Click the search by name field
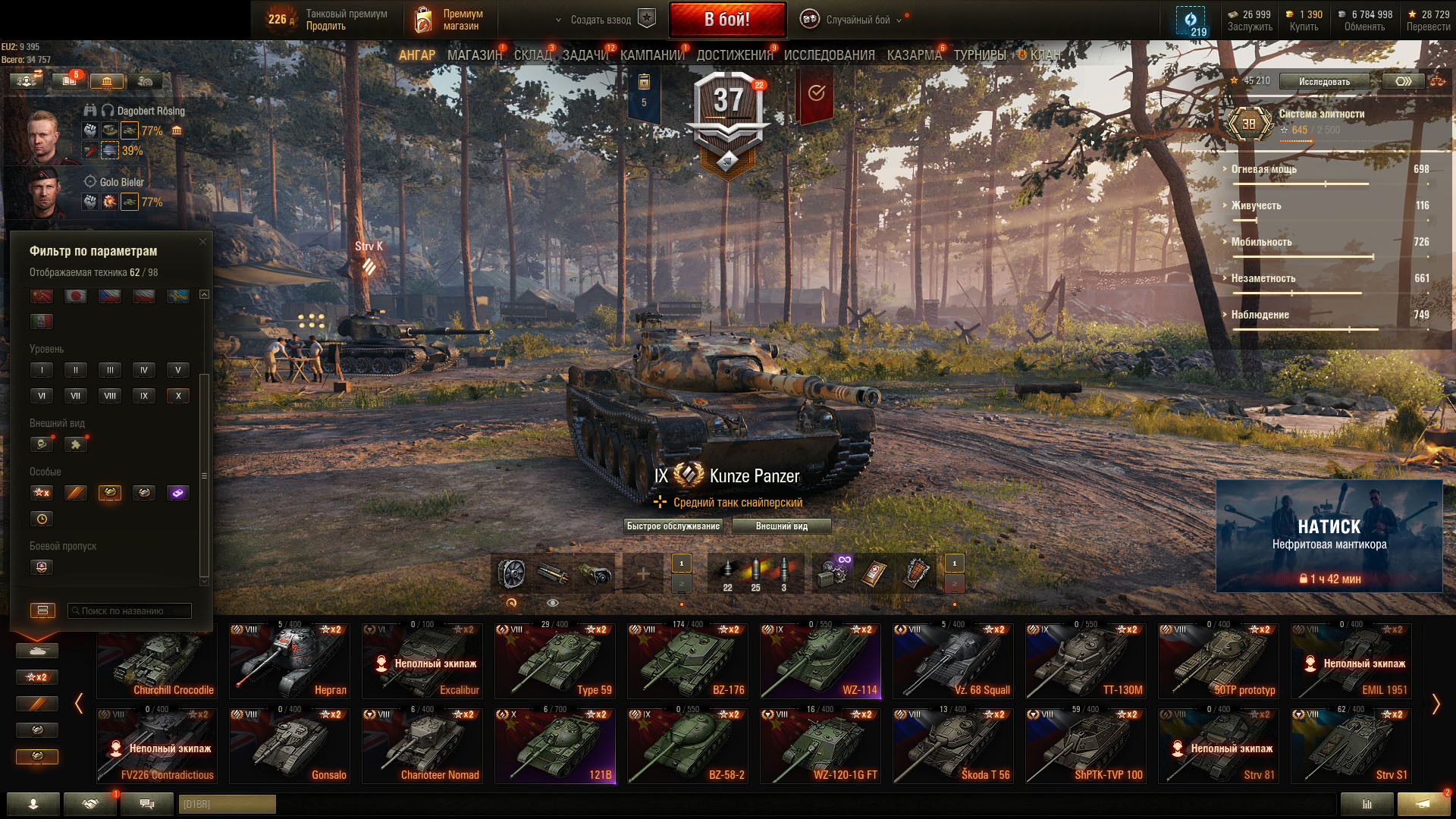 tap(129, 610)
